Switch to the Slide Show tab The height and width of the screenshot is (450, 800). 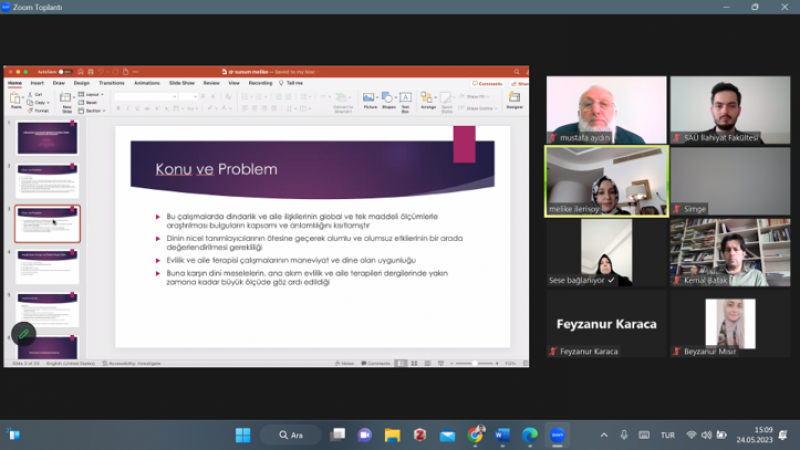pyautogui.click(x=181, y=83)
